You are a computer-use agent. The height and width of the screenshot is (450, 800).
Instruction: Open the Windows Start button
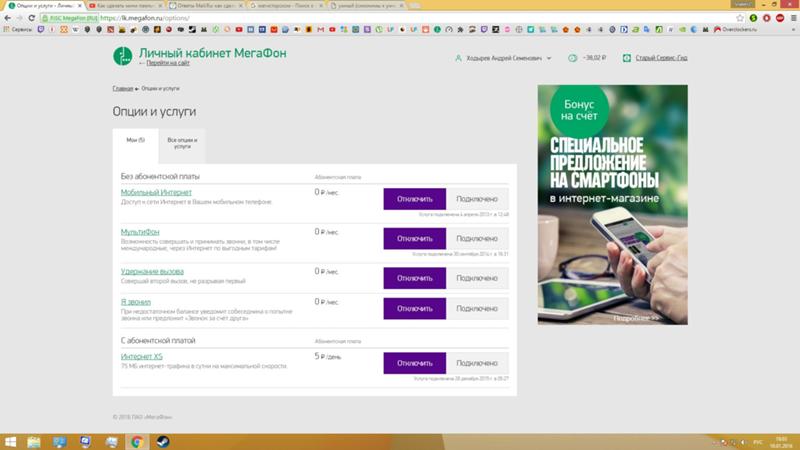pyautogui.click(x=10, y=442)
